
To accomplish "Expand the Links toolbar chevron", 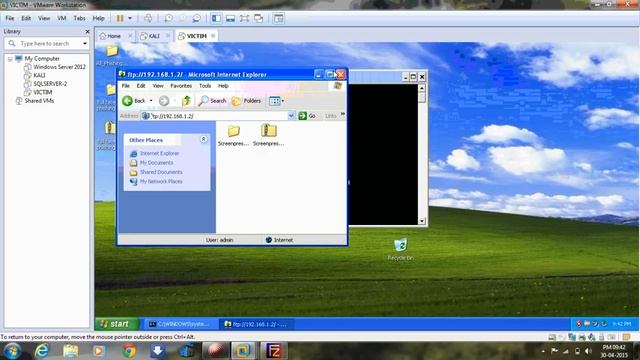I will (x=342, y=115).
